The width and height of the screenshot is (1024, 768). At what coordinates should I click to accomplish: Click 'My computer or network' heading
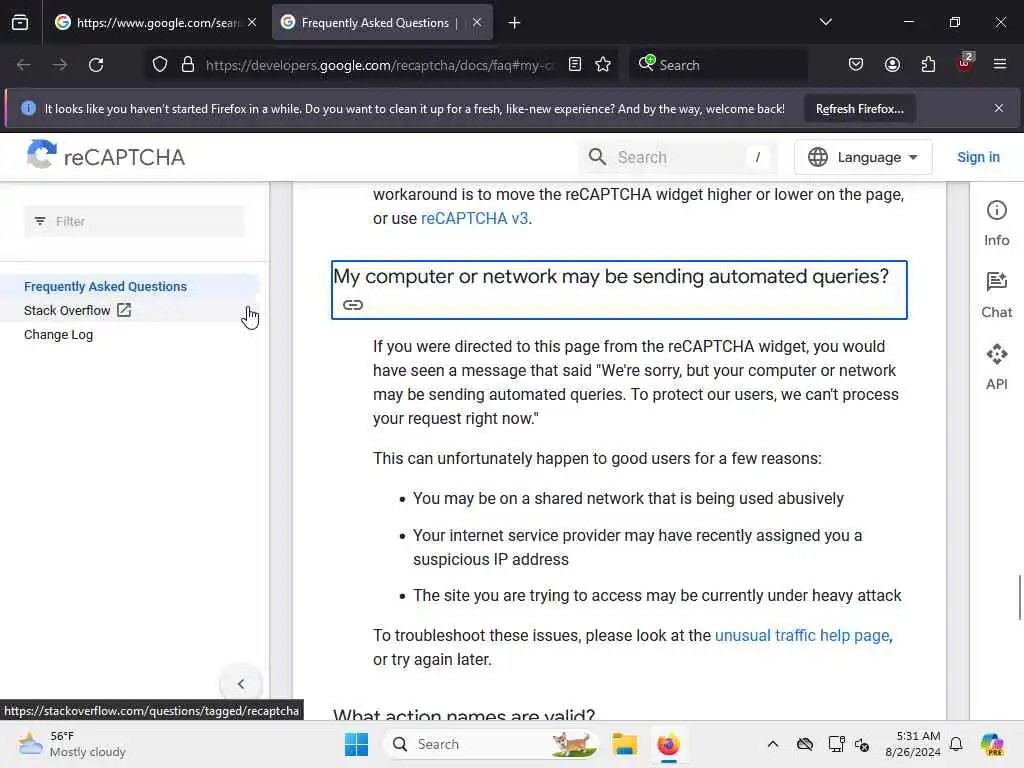tap(611, 276)
